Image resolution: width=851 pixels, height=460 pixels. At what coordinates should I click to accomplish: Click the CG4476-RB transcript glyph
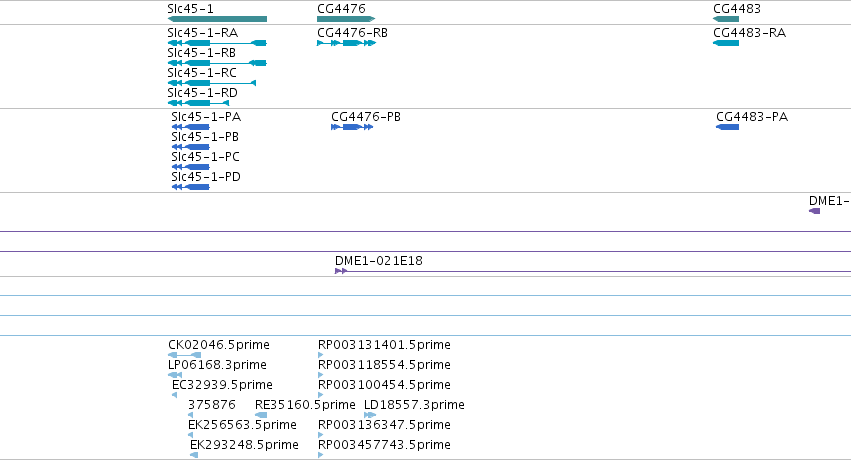pyautogui.click(x=346, y=43)
